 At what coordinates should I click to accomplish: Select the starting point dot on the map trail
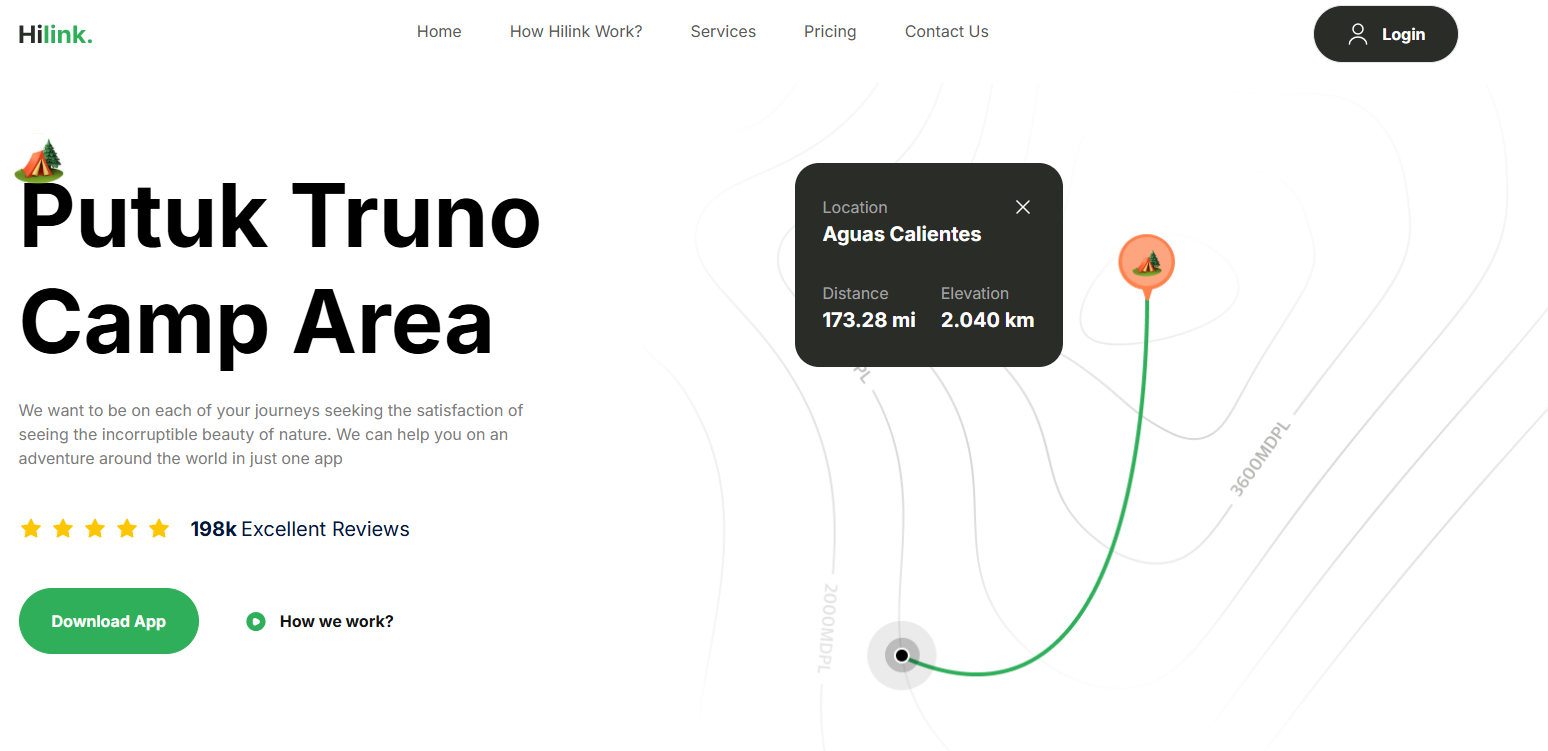pos(901,655)
